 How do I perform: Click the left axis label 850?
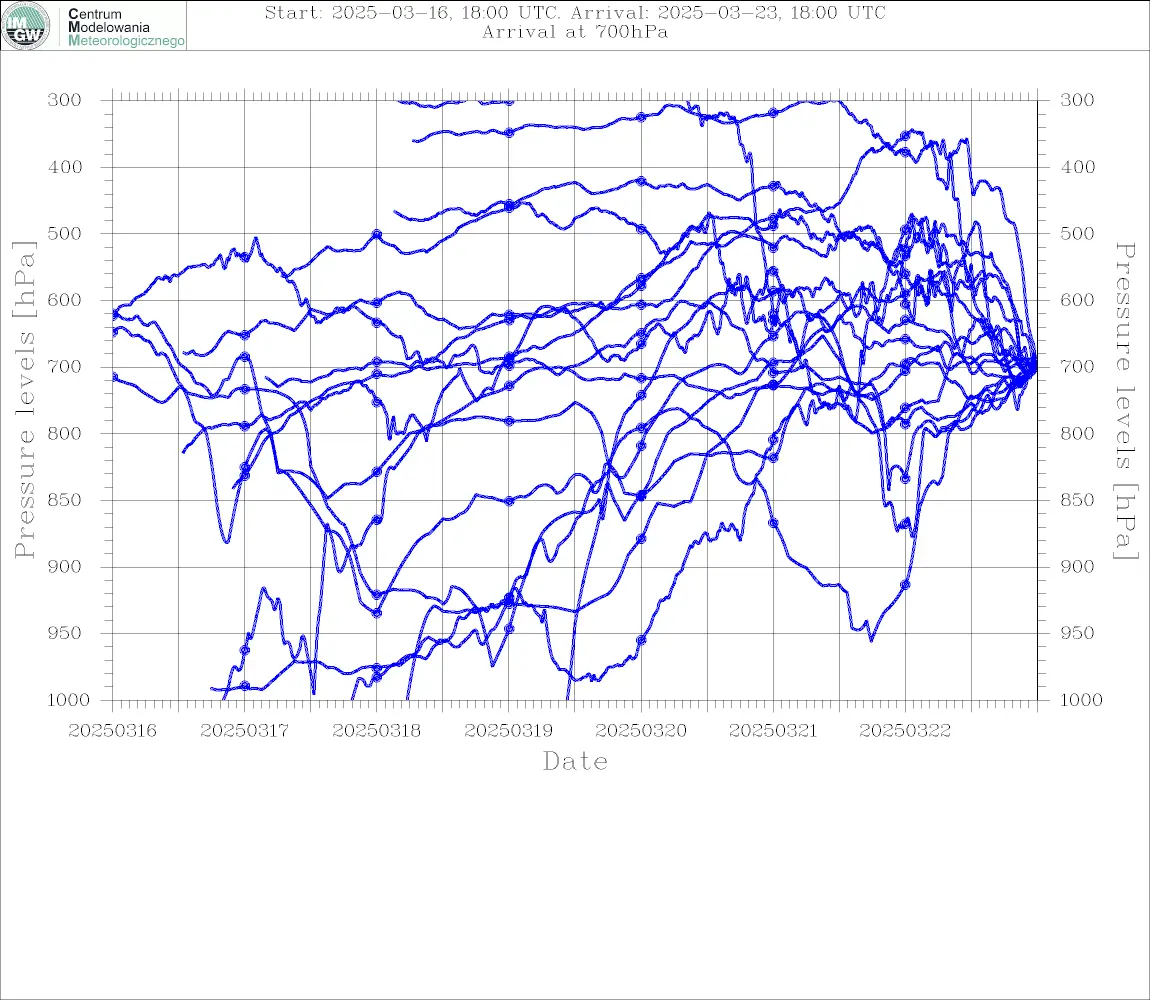point(65,500)
